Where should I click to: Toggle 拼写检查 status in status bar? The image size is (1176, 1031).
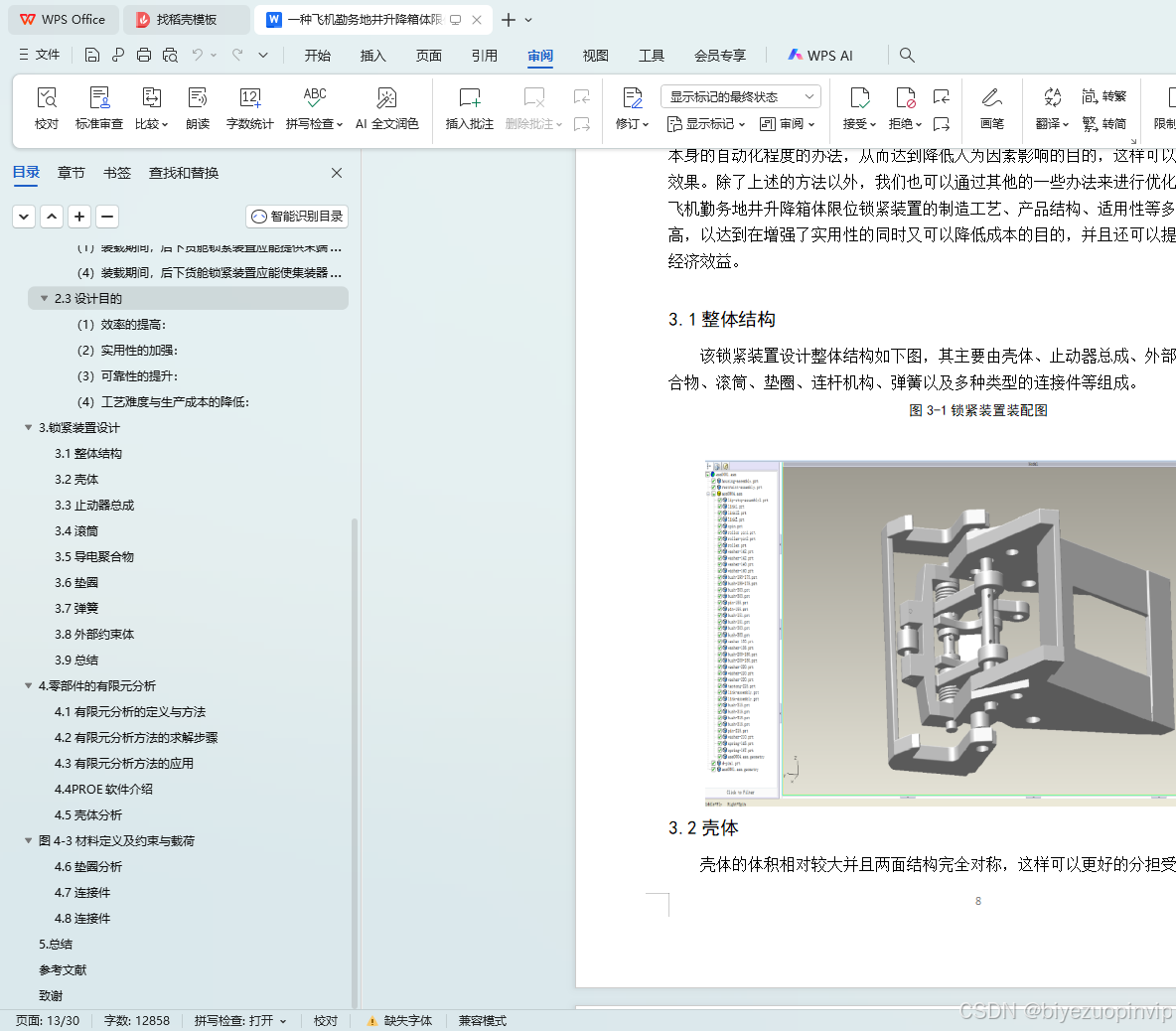pos(240,1020)
